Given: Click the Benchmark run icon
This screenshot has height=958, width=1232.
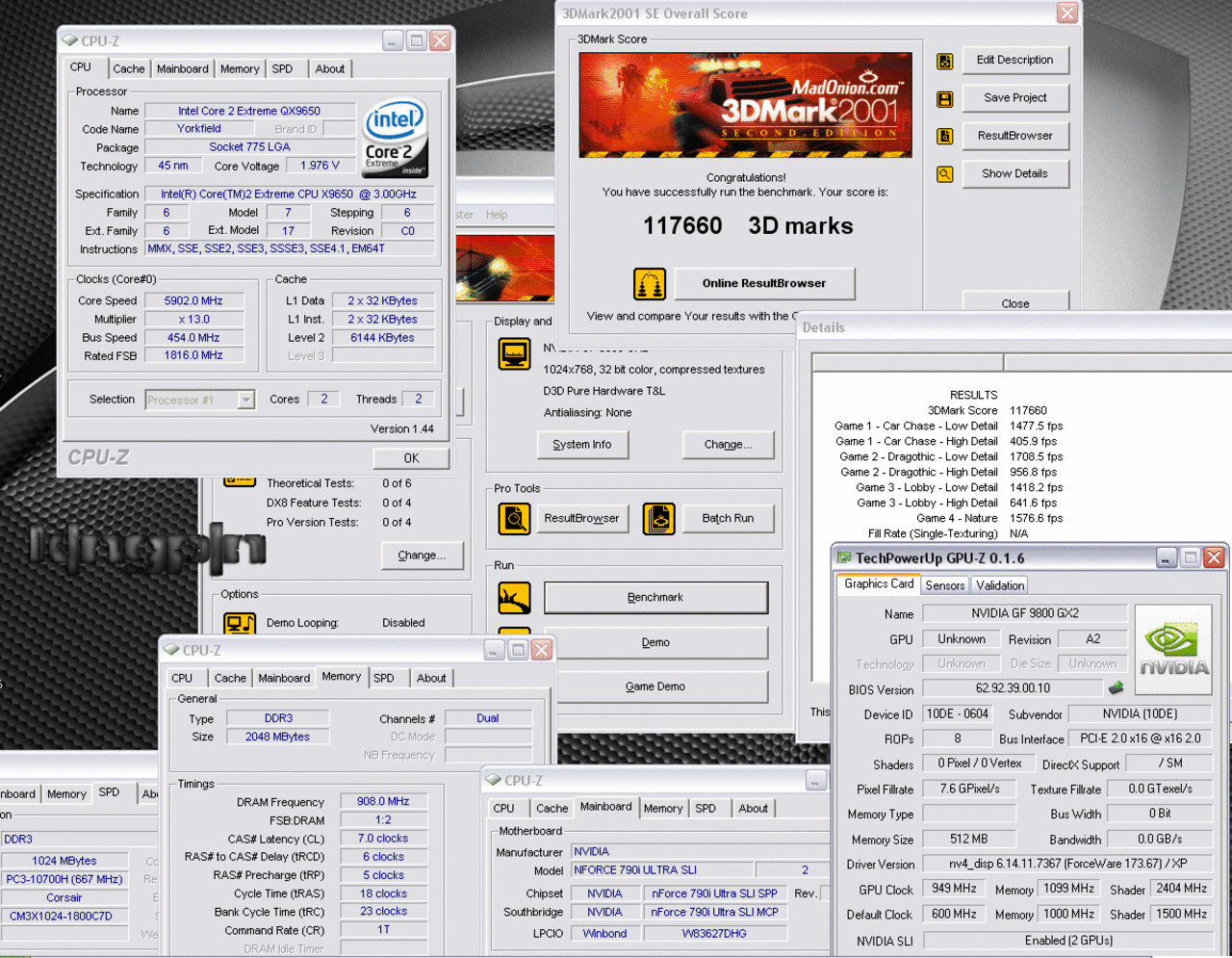Looking at the screenshot, I should 514,598.
